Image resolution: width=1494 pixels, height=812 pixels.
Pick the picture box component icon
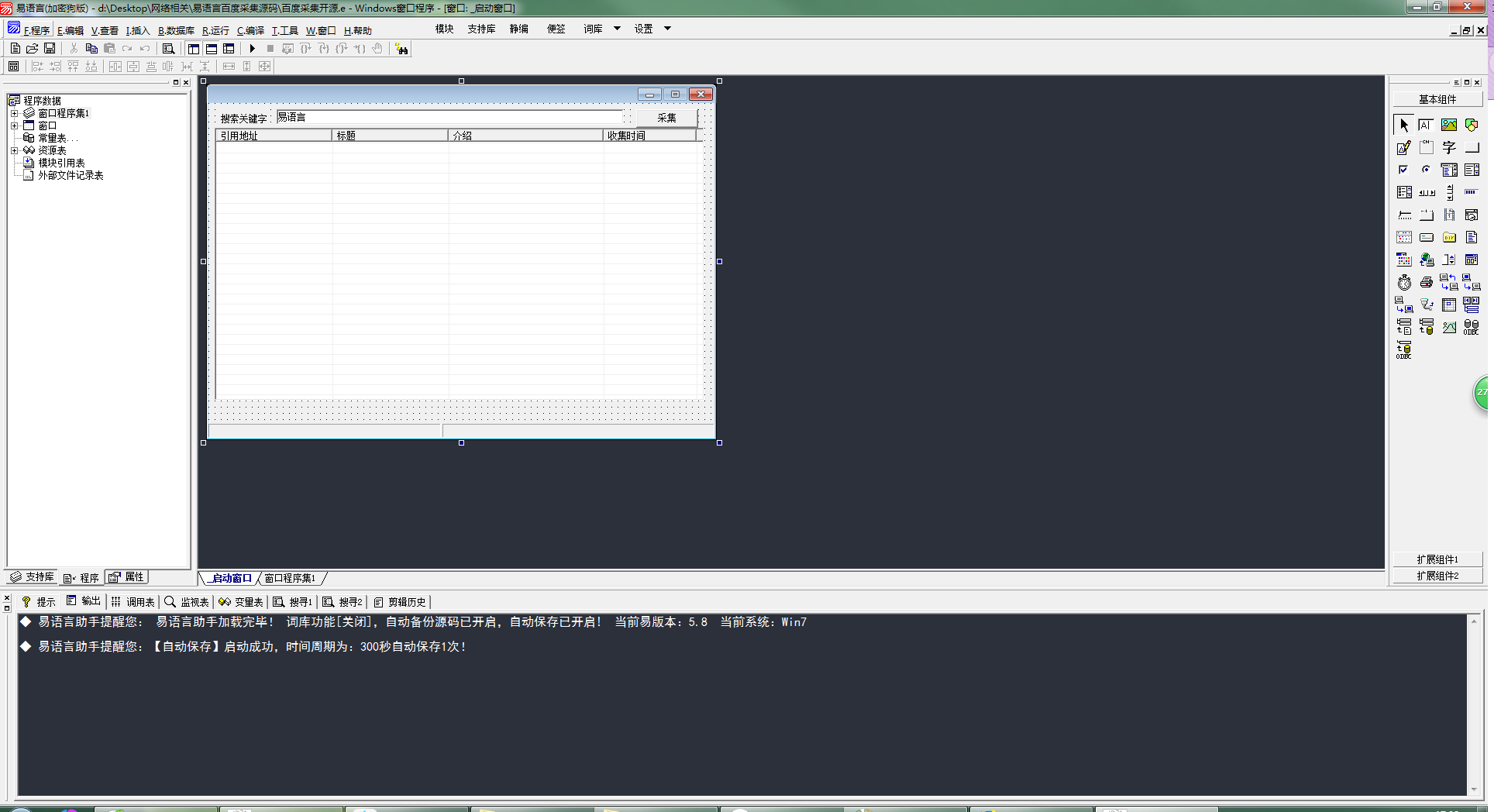click(1448, 125)
